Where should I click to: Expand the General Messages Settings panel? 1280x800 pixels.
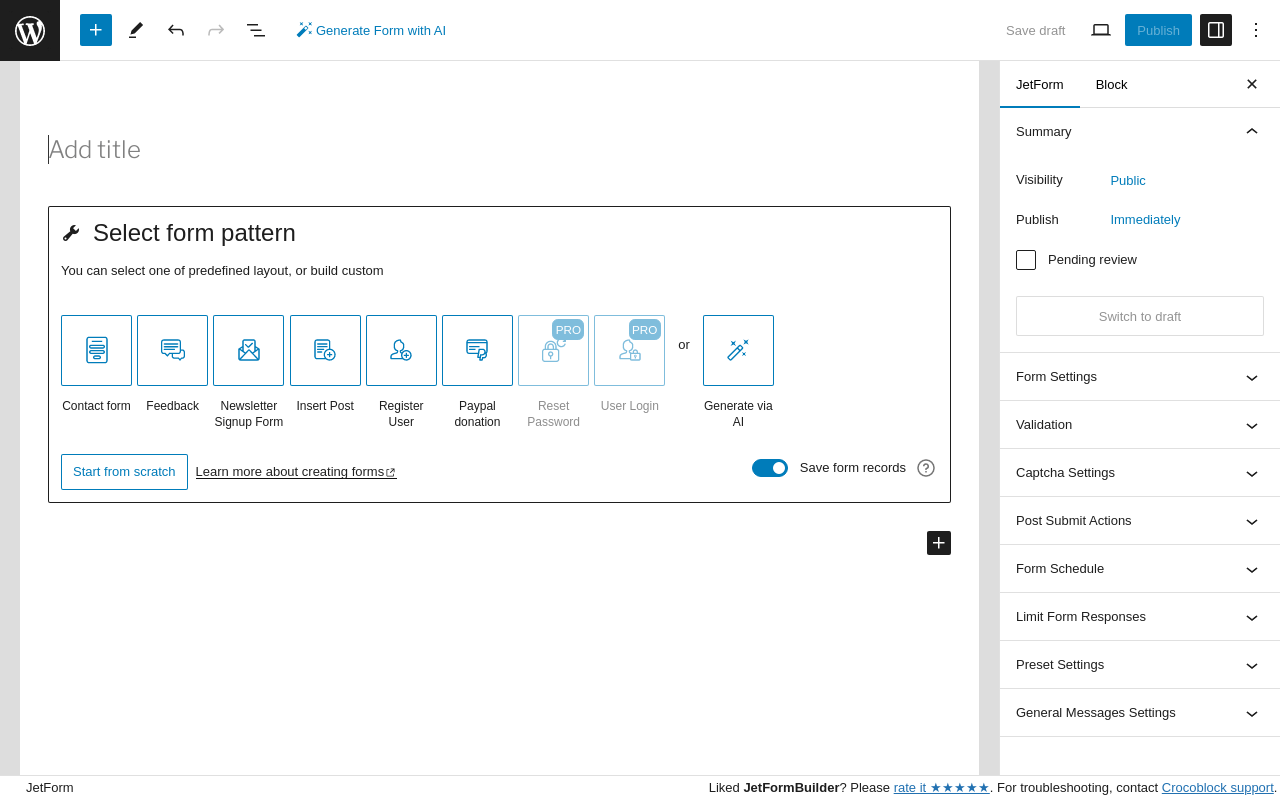1140,713
